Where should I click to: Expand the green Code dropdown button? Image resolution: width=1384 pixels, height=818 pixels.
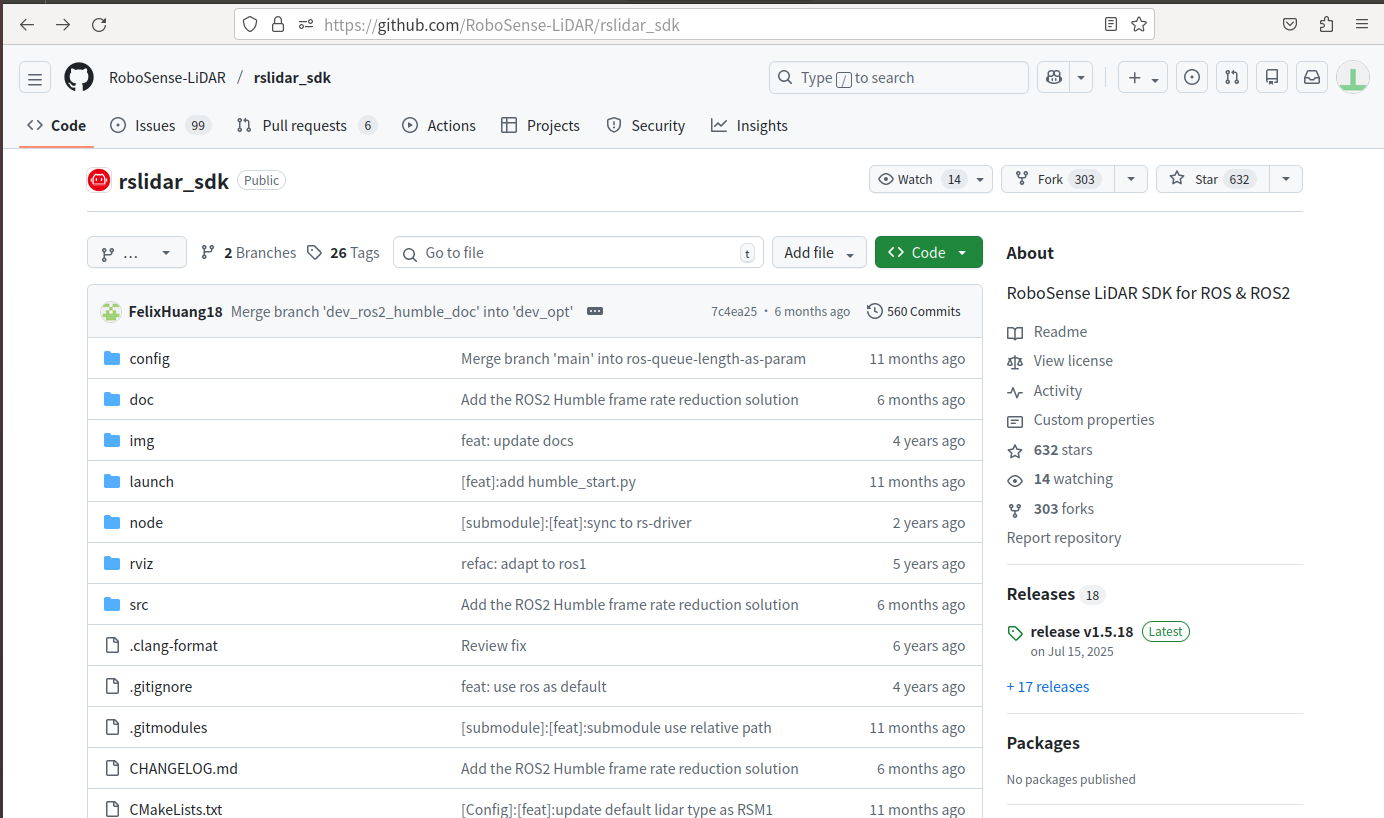click(x=928, y=253)
